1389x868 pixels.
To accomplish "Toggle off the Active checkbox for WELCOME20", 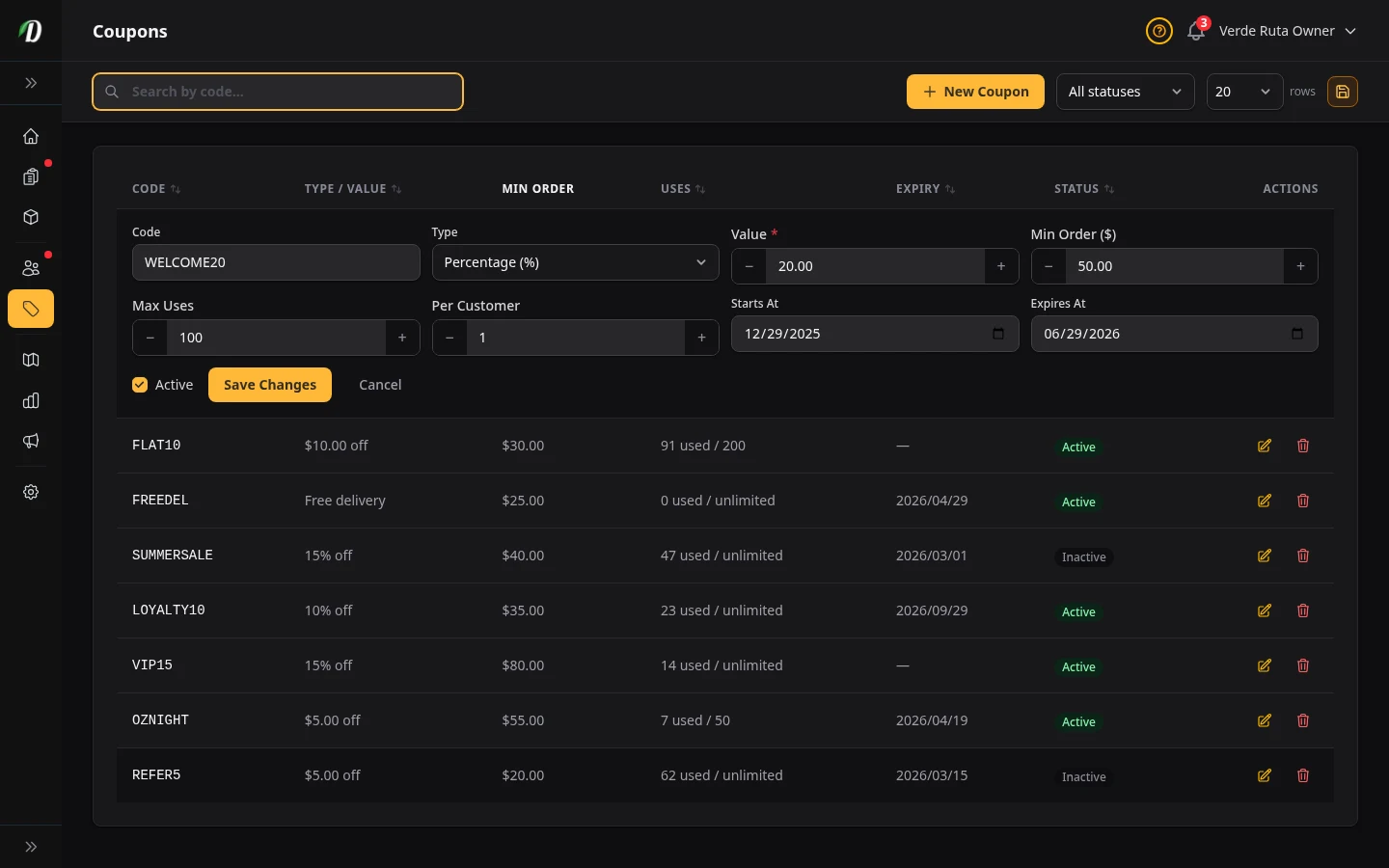I will tap(140, 384).
